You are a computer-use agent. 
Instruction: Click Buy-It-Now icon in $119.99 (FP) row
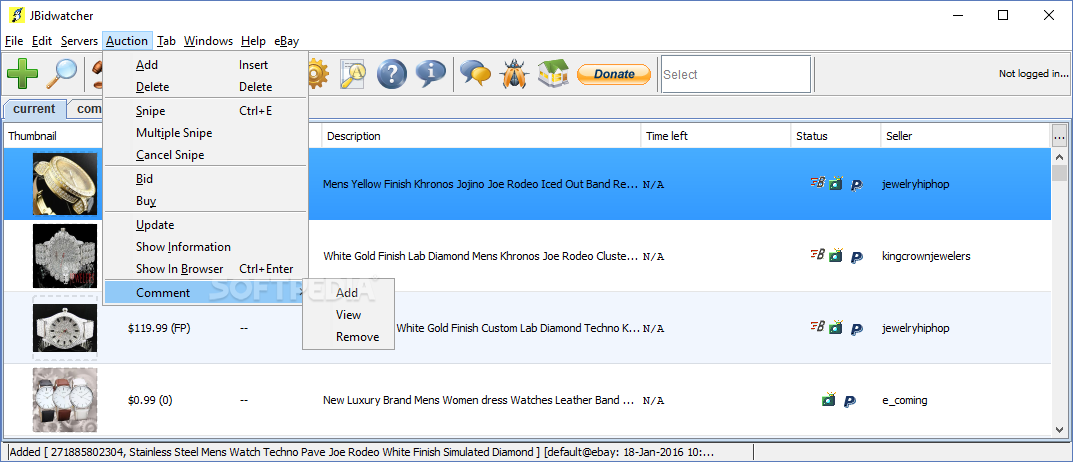(817, 326)
